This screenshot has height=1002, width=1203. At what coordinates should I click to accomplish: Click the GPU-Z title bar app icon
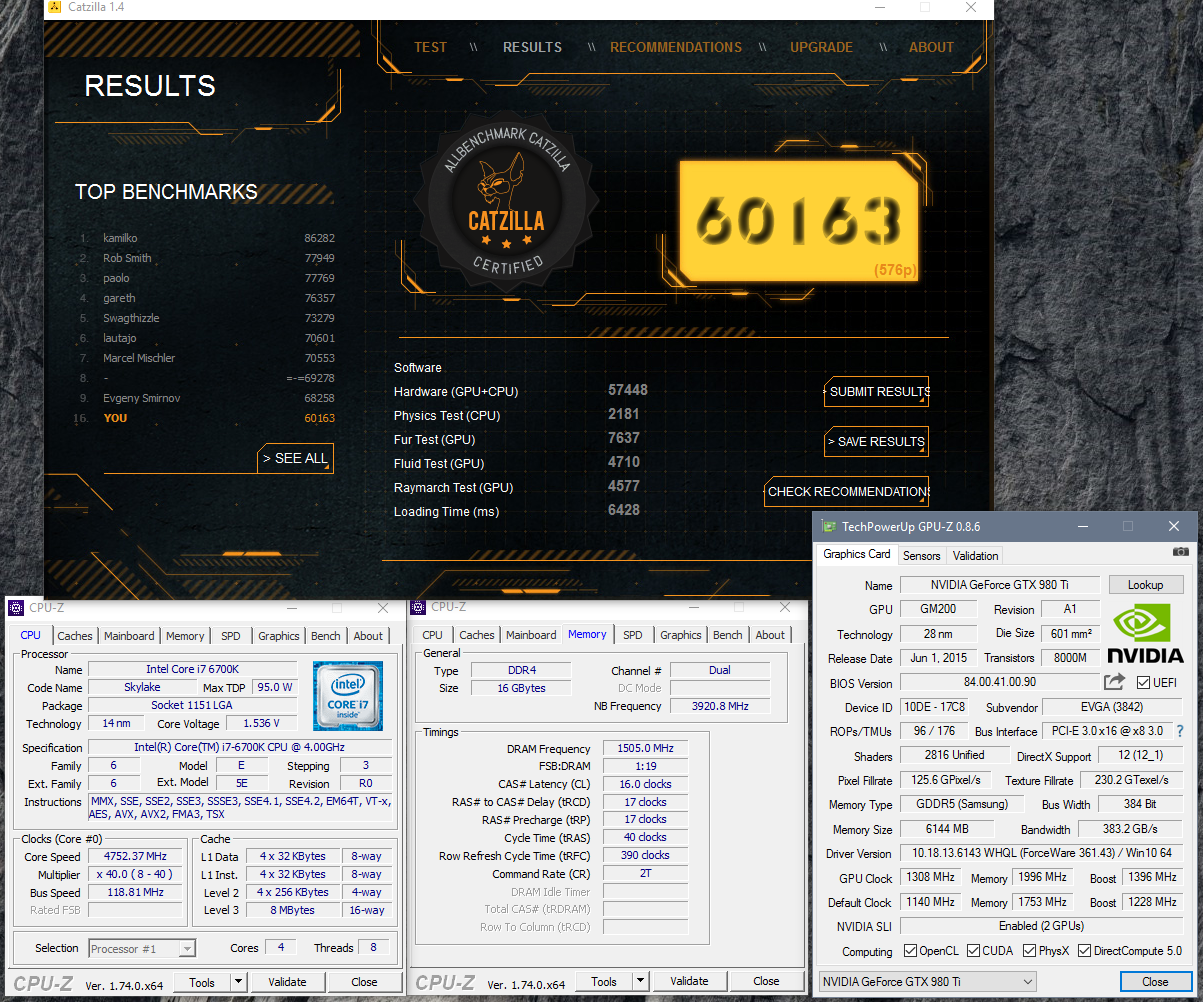point(829,526)
